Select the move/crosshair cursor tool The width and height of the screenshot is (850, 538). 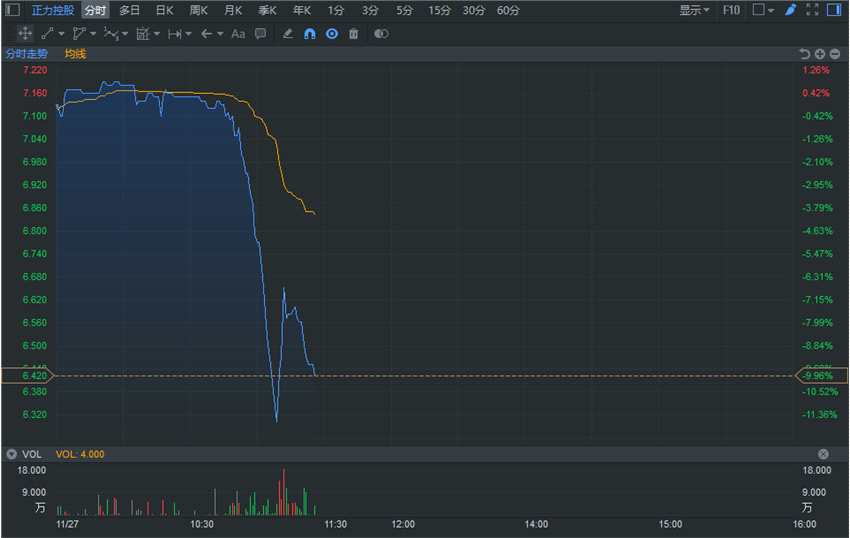[x=25, y=34]
